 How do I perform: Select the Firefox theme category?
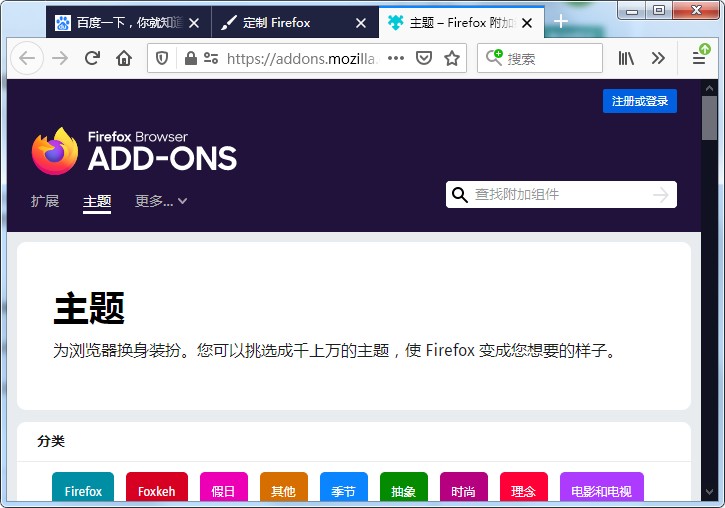[83, 488]
